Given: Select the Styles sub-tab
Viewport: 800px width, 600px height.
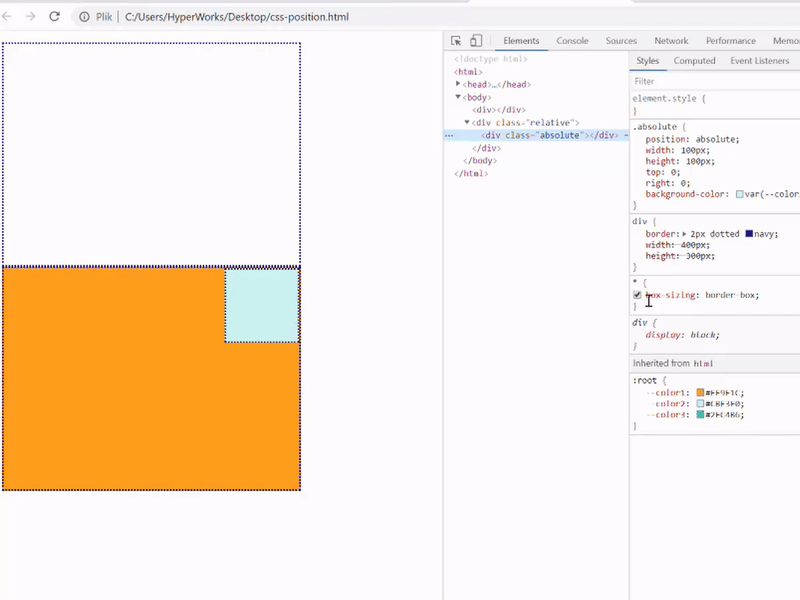Looking at the screenshot, I should tap(647, 61).
